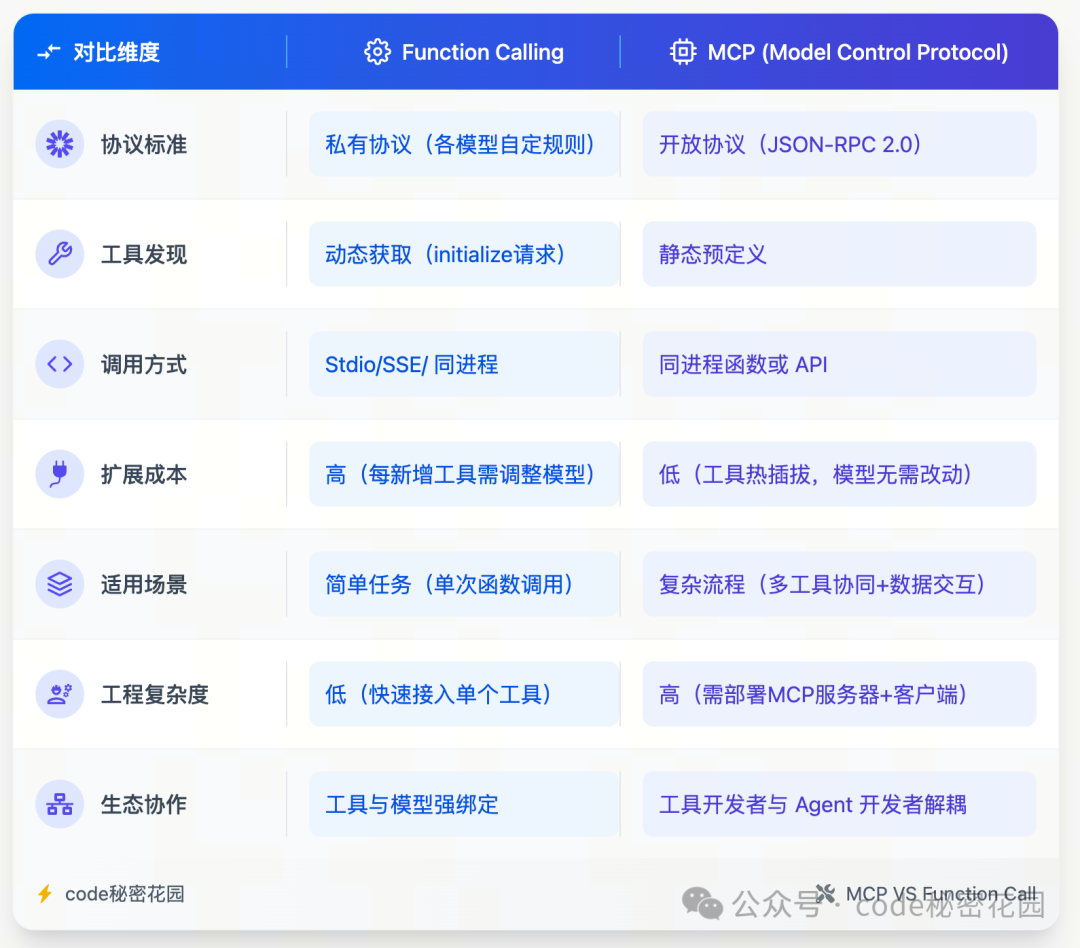Screen dimensions: 1080x948
Task: Click the stacked layers icon beside 适用场景
Action: [x=59, y=584]
